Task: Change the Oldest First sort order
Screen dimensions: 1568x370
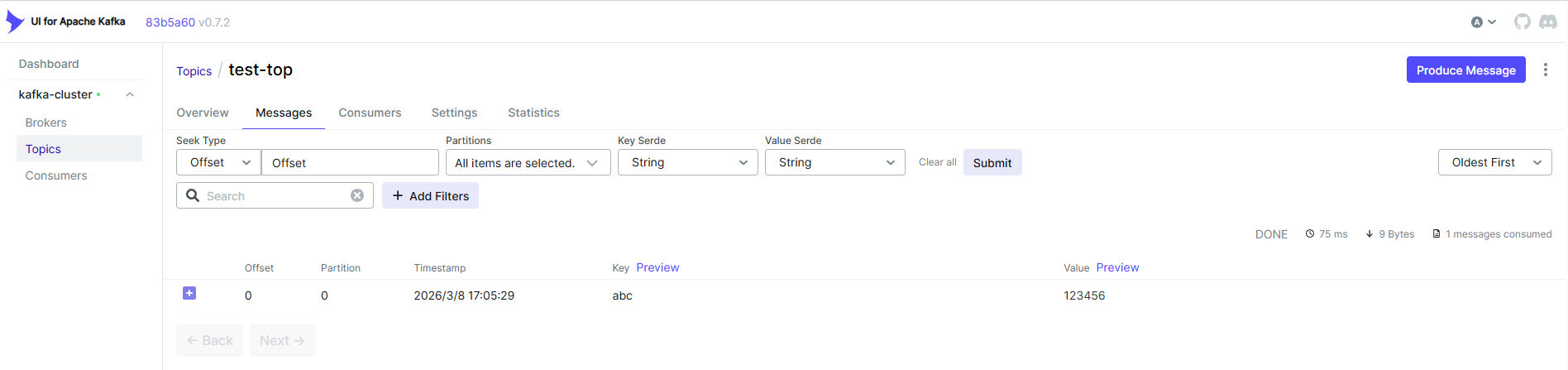Action: 1494,163
